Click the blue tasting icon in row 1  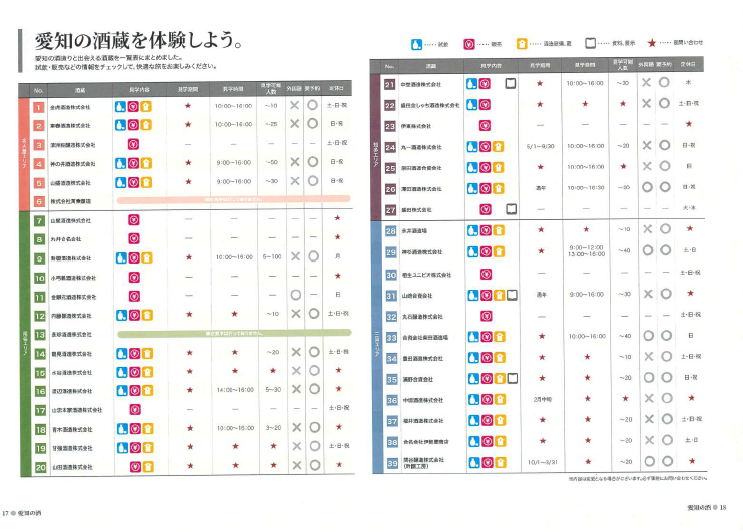(x=120, y=107)
